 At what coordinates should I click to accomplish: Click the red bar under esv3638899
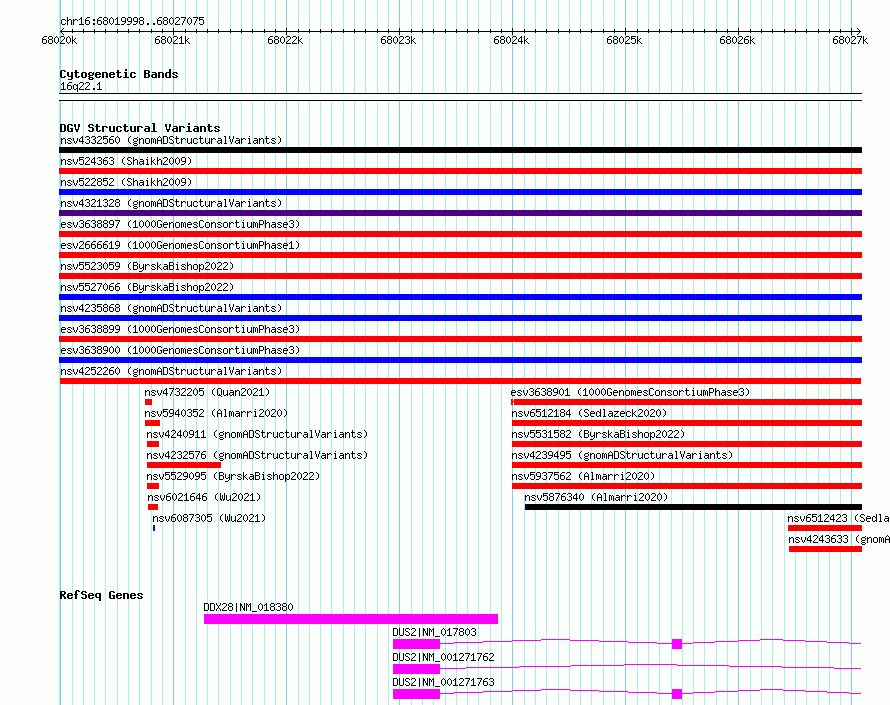click(x=460, y=339)
